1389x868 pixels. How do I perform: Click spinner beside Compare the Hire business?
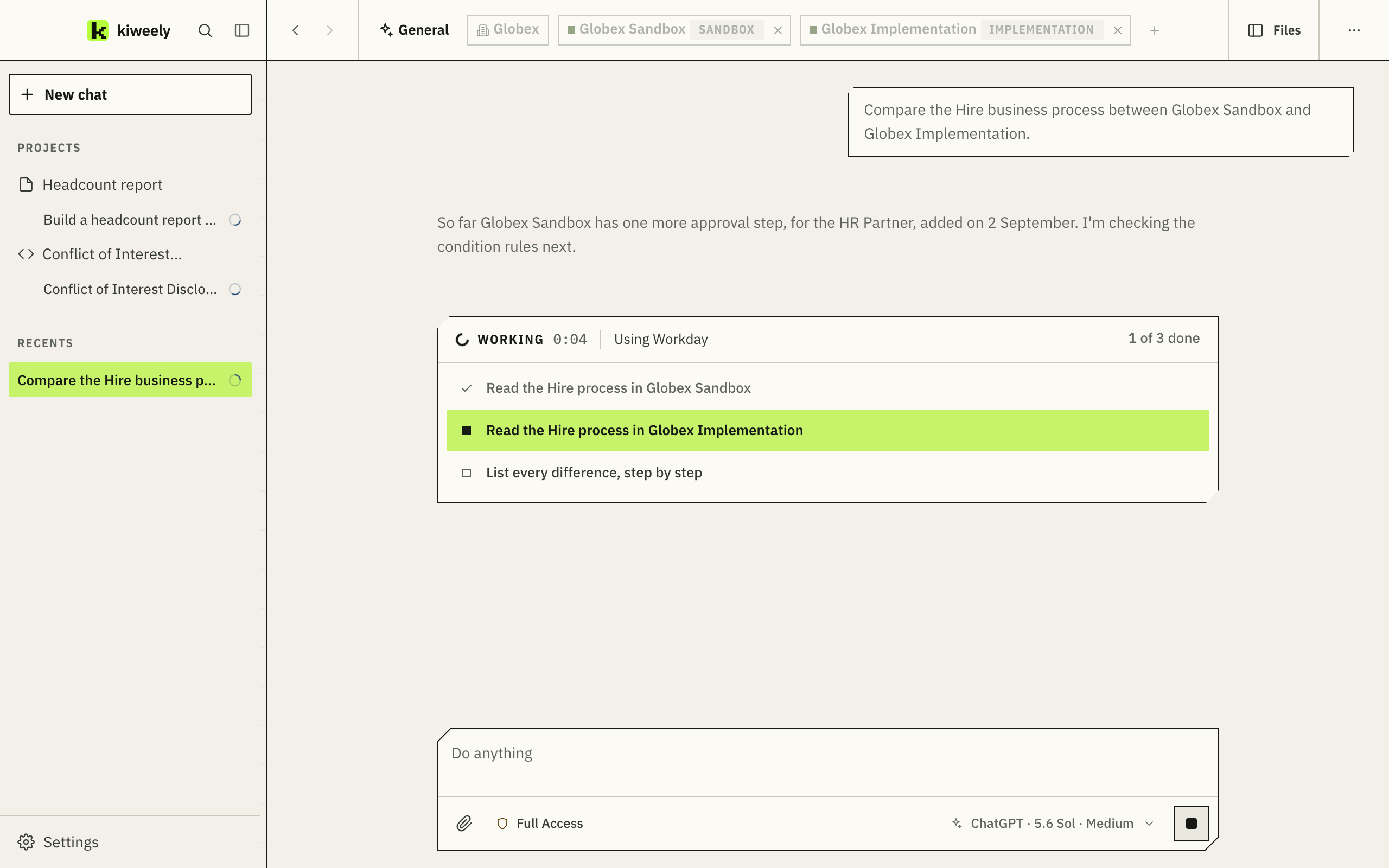click(235, 380)
